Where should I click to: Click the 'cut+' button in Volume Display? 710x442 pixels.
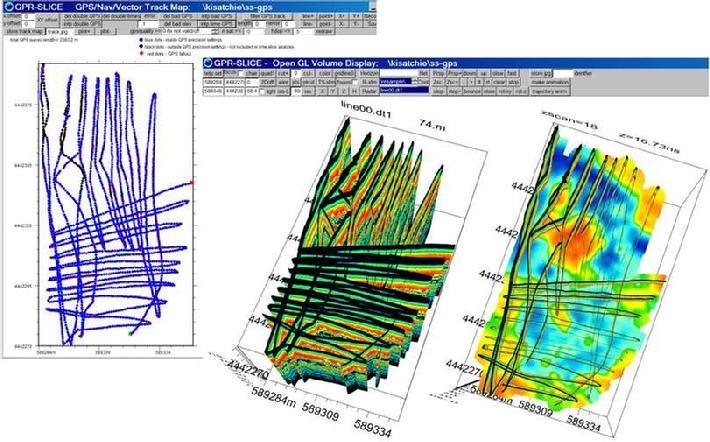pyautogui.click(x=283, y=73)
